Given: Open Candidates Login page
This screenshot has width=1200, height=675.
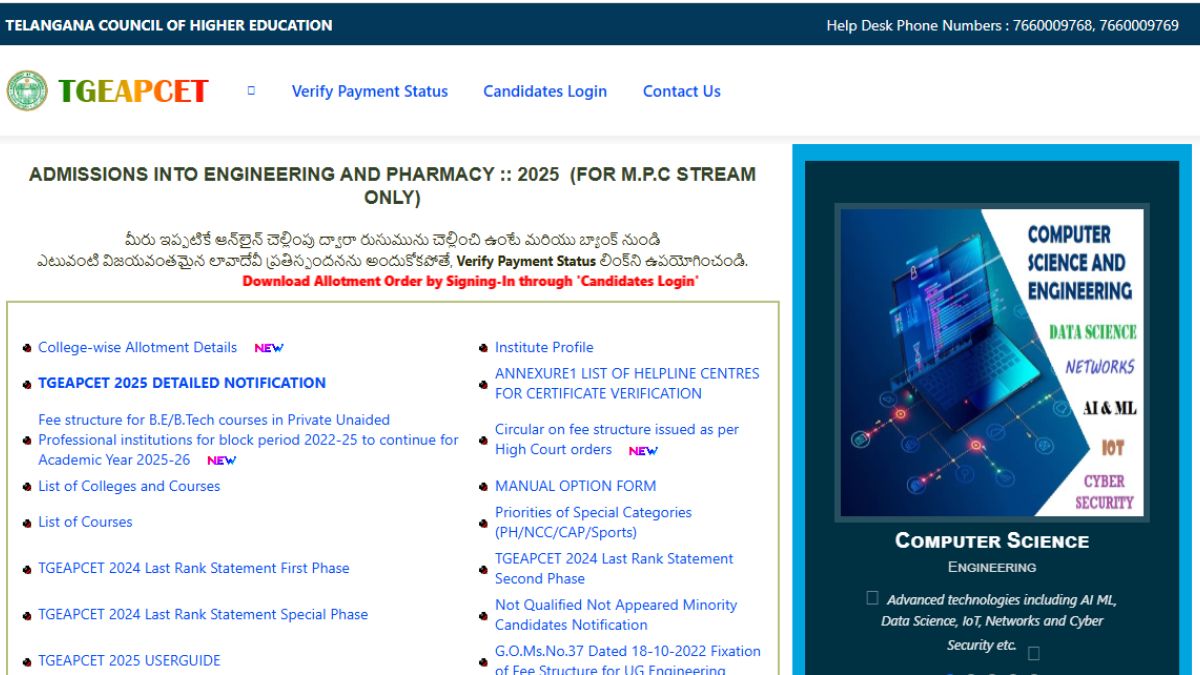Looking at the screenshot, I should 544,91.
